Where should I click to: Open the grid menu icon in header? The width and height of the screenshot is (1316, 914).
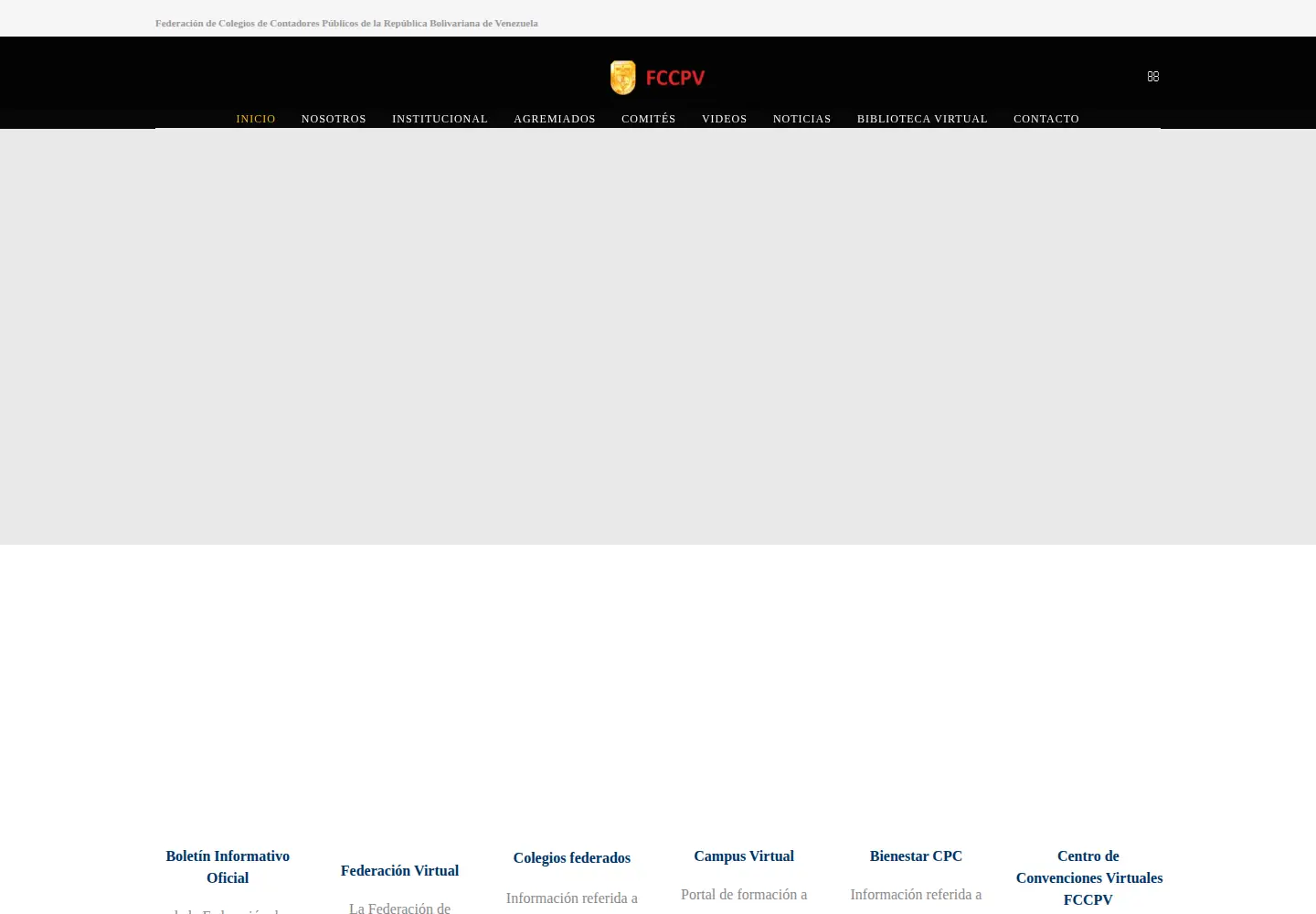click(1153, 77)
